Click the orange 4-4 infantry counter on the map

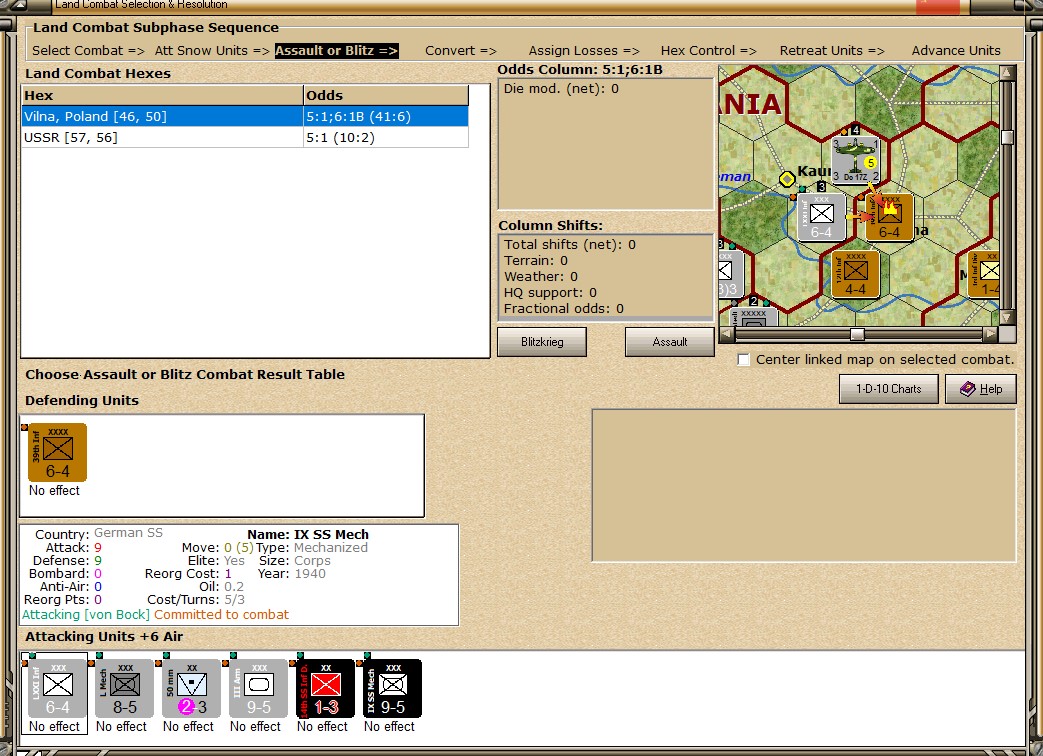click(x=855, y=274)
